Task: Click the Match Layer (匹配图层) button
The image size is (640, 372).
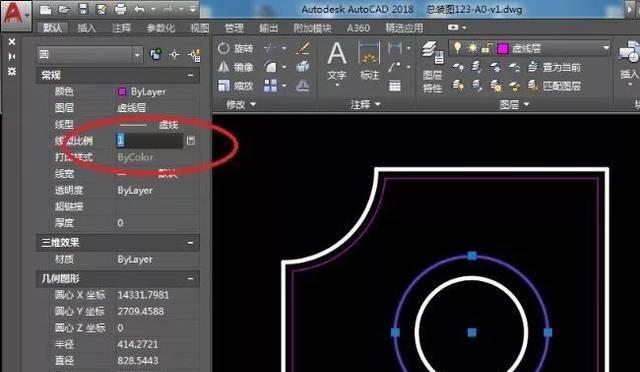Action: pos(554,86)
